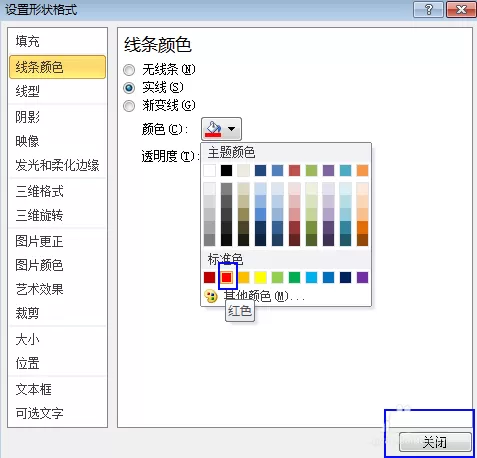Open the 阴影 category

point(57,117)
